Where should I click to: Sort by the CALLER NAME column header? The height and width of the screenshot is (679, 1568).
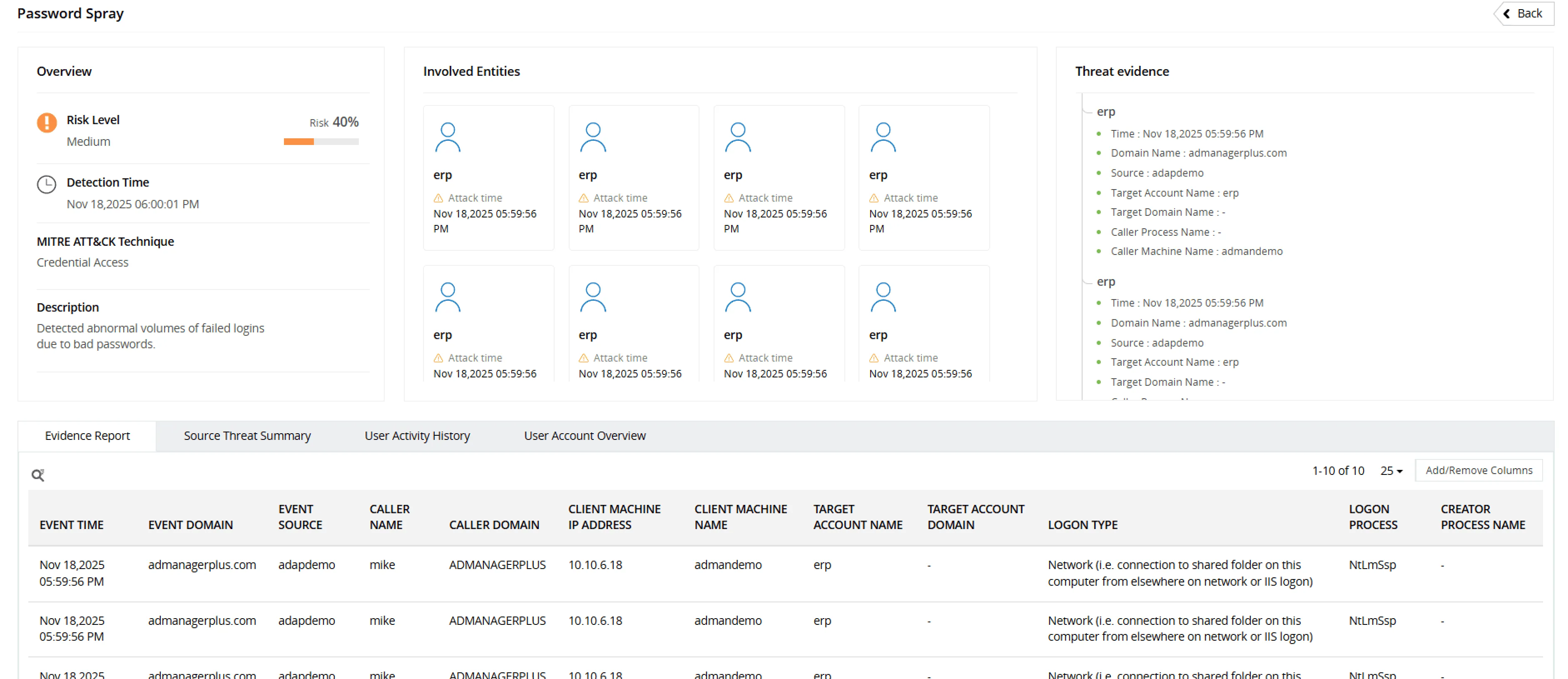click(390, 517)
